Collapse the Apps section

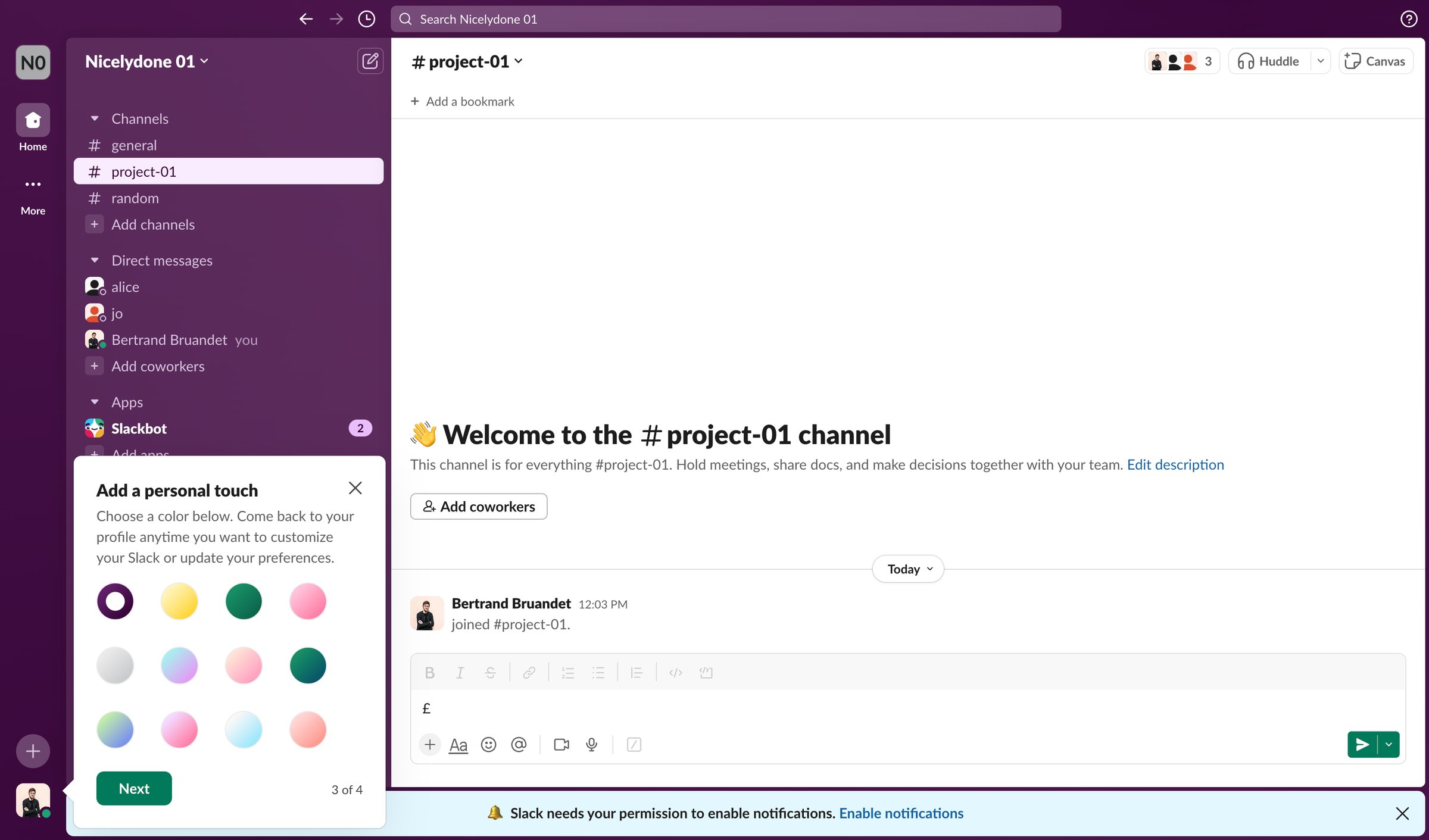coord(95,402)
